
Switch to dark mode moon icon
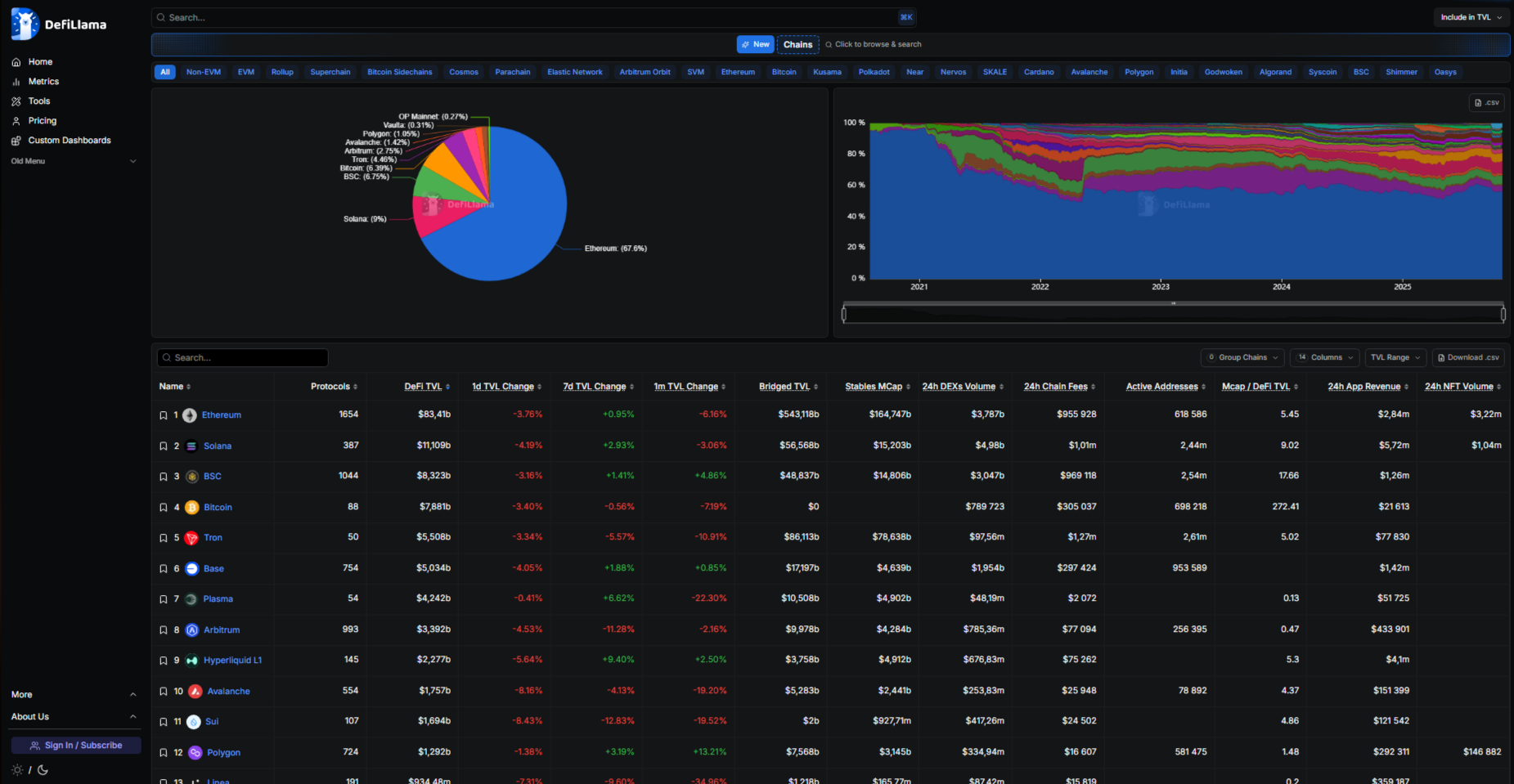(x=43, y=770)
